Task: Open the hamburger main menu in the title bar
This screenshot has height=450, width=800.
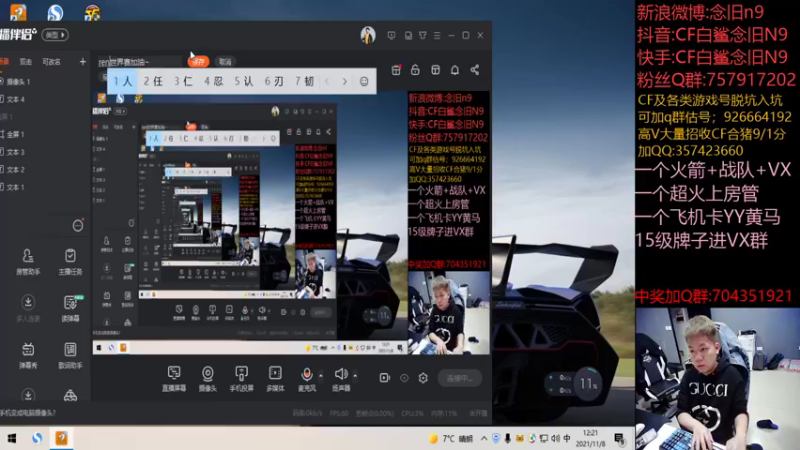Action: 437,35
